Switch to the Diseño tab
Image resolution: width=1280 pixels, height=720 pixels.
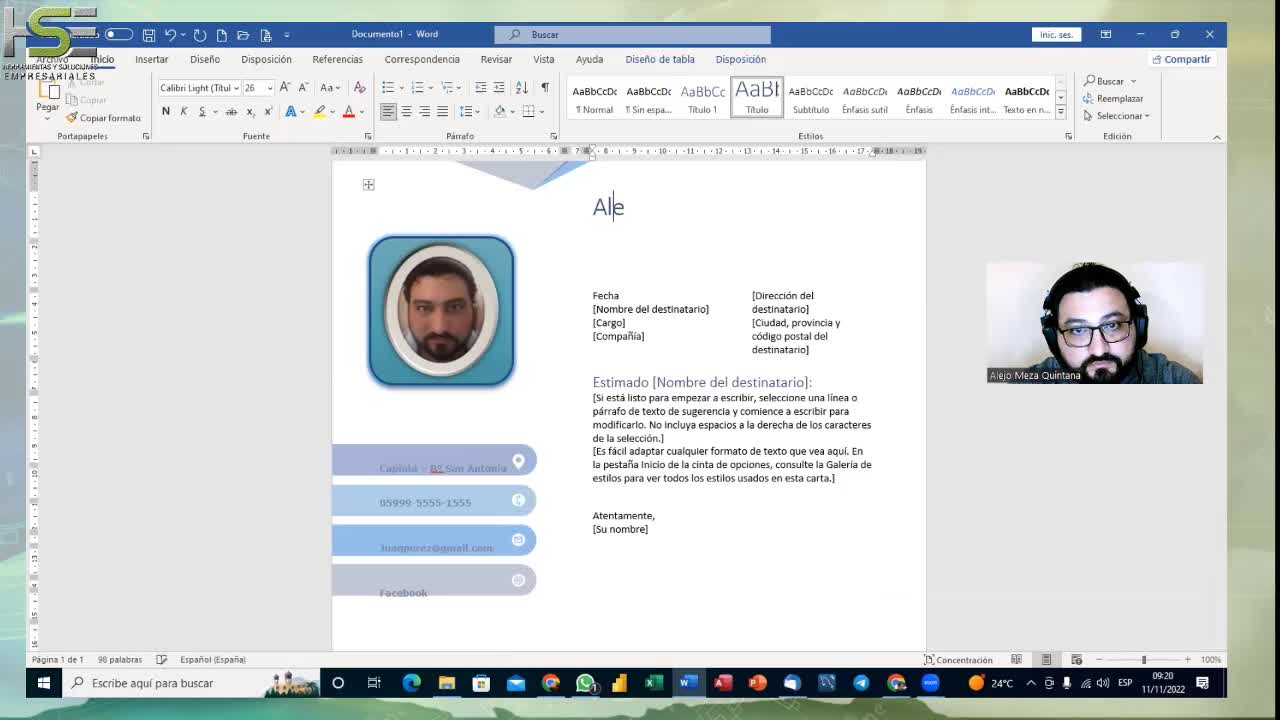(205, 59)
